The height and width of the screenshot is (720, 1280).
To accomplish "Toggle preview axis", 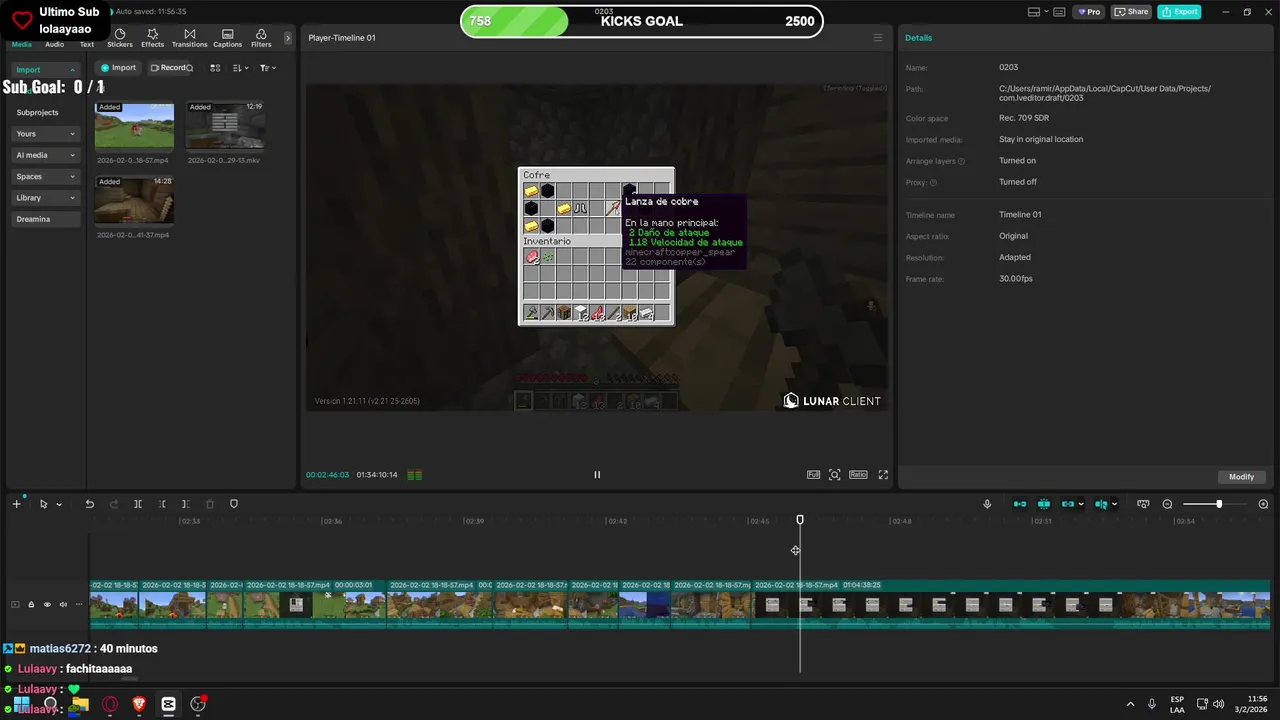I will pyautogui.click(x=1101, y=504).
